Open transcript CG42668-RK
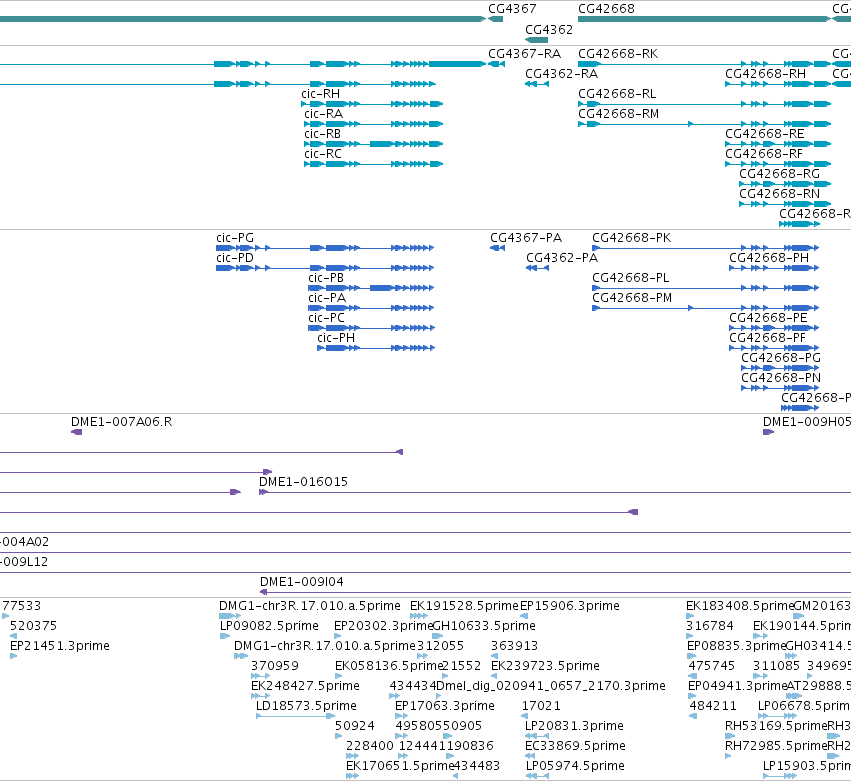 point(618,54)
